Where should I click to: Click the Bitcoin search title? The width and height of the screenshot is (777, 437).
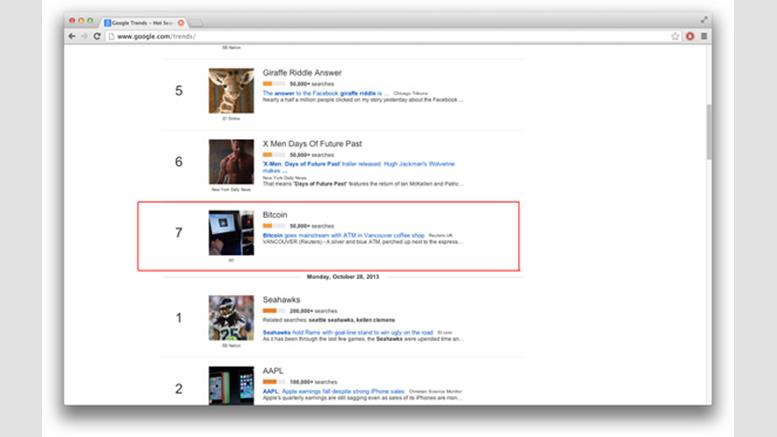(x=275, y=215)
